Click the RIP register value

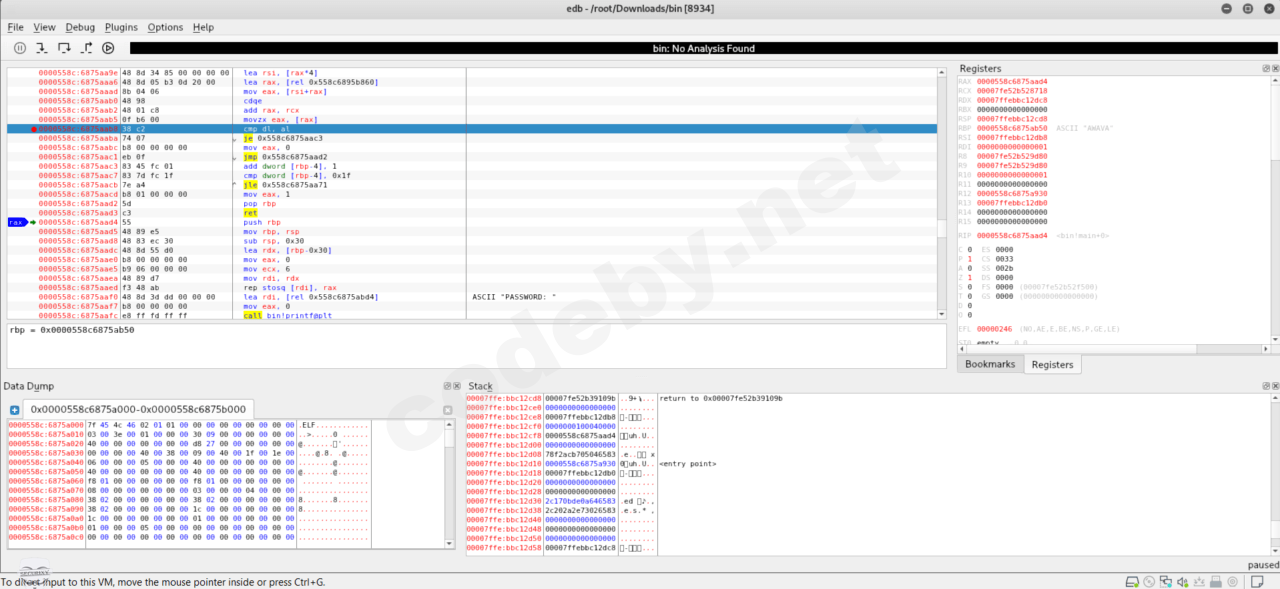(1012, 236)
